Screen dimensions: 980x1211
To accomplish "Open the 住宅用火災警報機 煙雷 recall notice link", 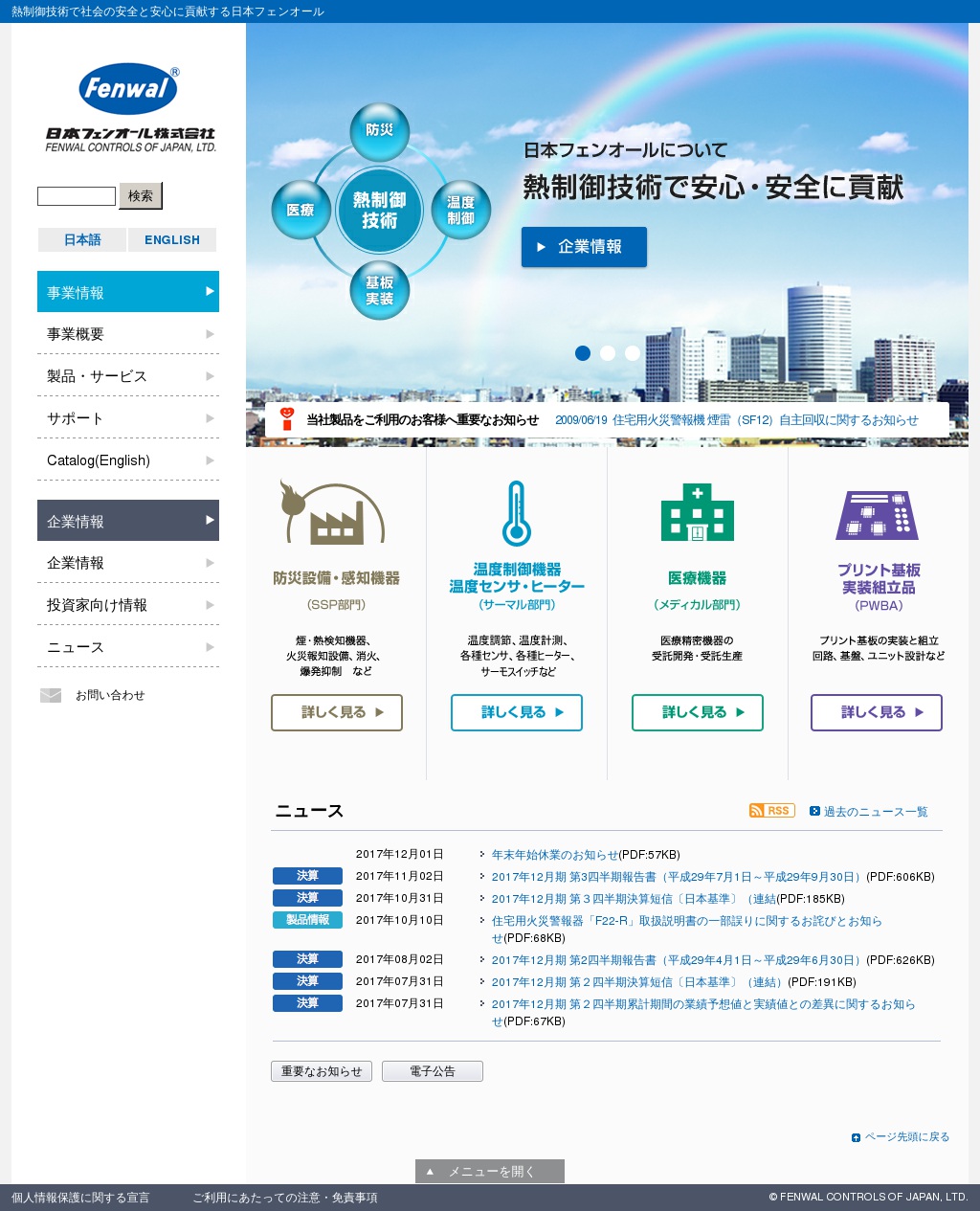I will pos(737,419).
